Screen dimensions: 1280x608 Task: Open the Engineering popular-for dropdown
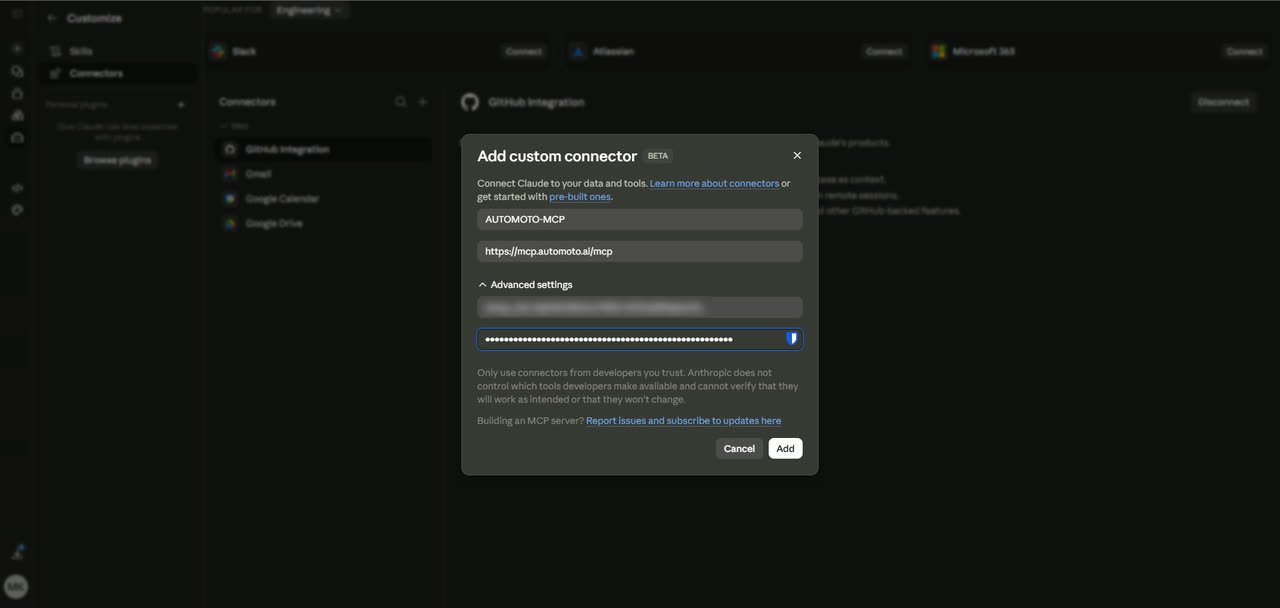[x=309, y=10]
